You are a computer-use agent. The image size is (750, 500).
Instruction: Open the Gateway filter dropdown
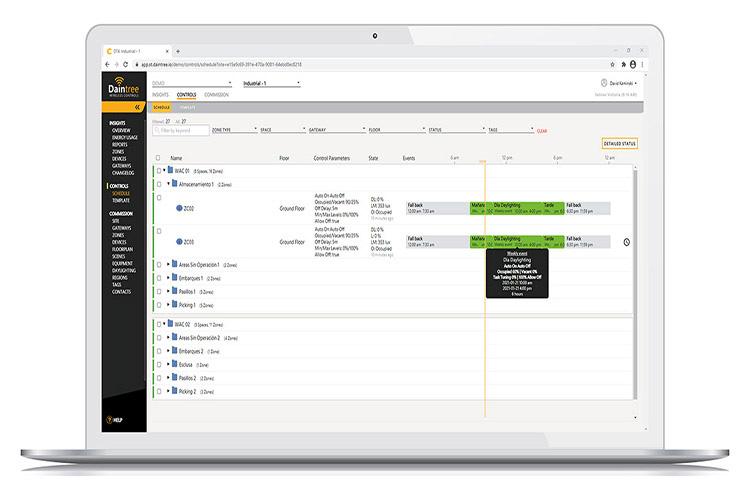coord(337,130)
